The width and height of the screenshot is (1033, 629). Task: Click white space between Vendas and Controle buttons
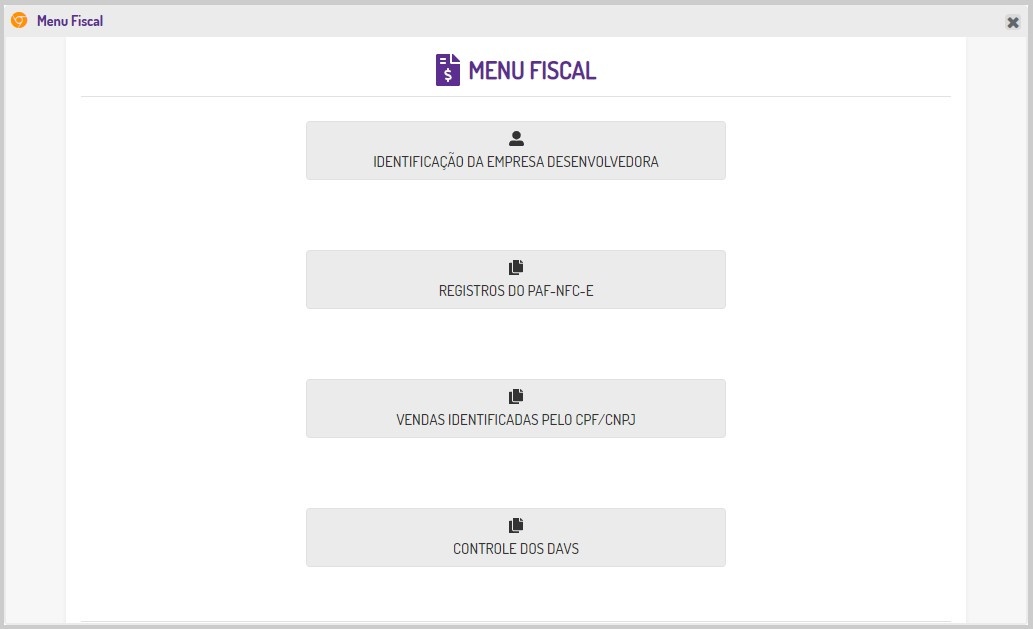[x=516, y=473]
